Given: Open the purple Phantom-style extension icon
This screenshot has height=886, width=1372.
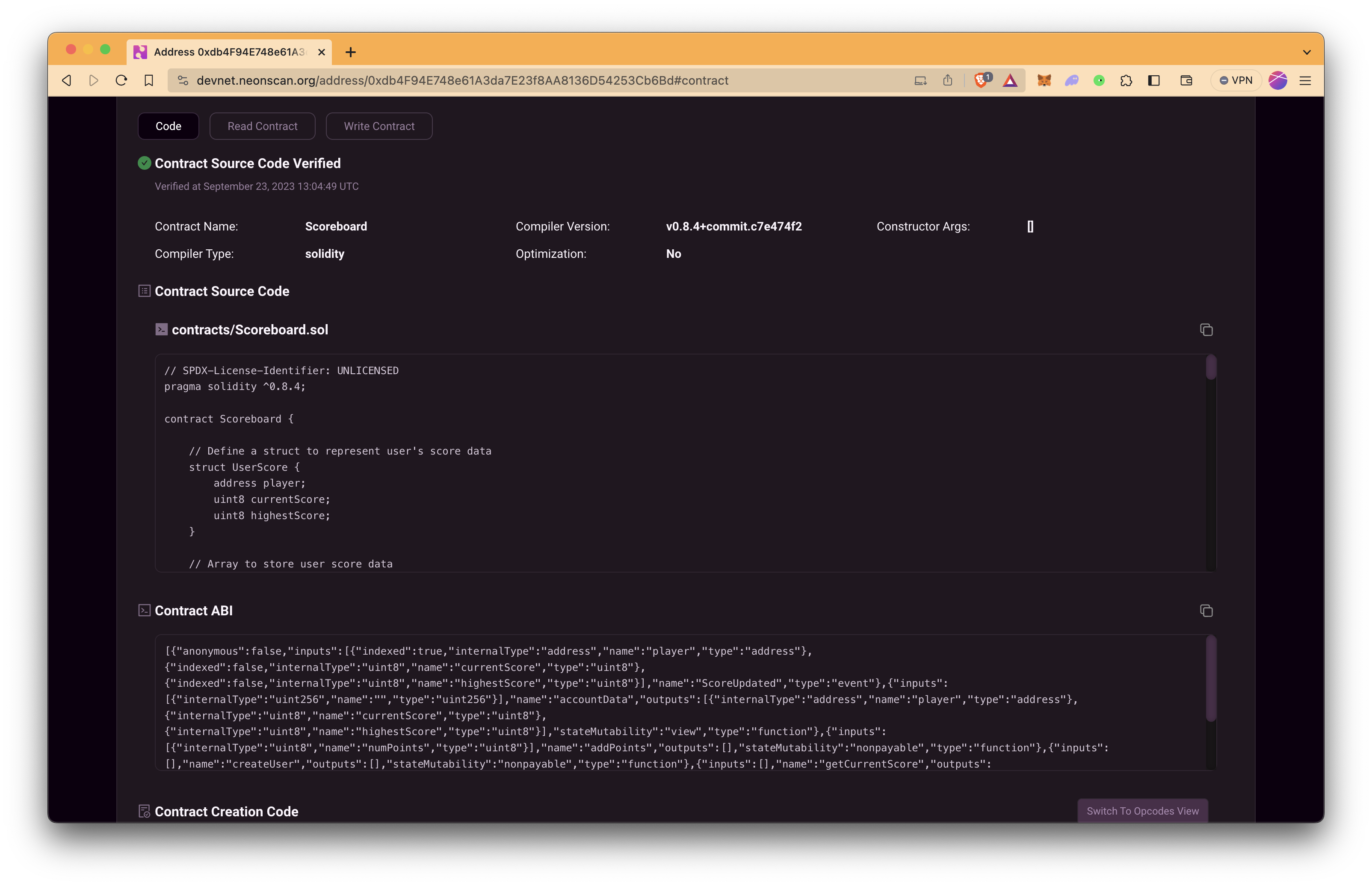Looking at the screenshot, I should 1071,80.
